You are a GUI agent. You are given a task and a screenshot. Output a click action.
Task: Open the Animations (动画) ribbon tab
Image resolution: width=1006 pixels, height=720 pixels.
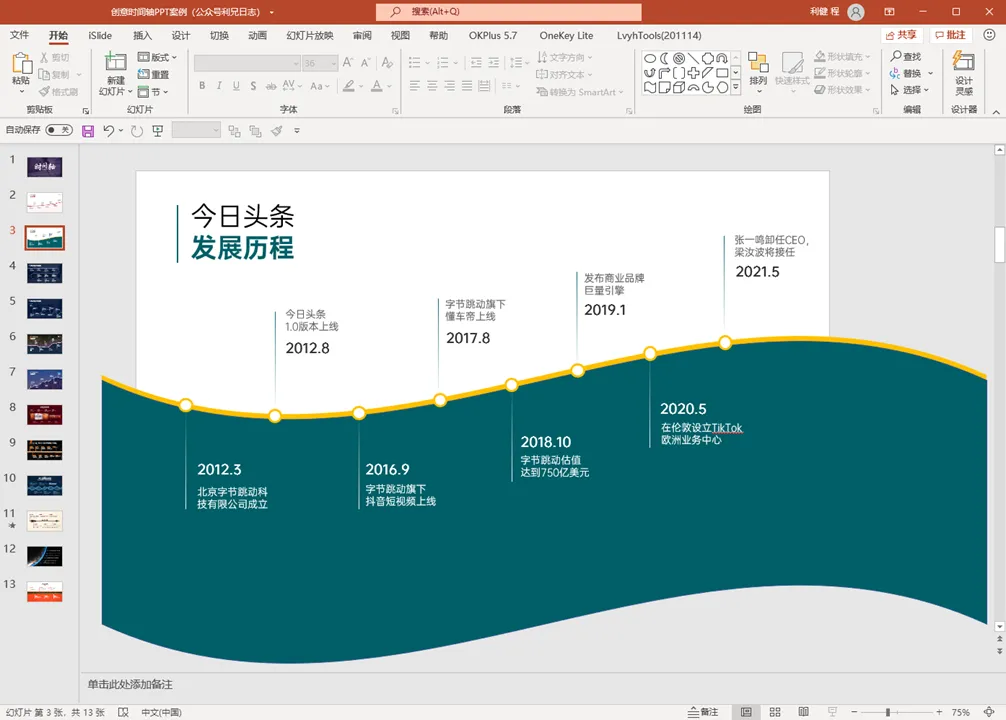pyautogui.click(x=257, y=35)
